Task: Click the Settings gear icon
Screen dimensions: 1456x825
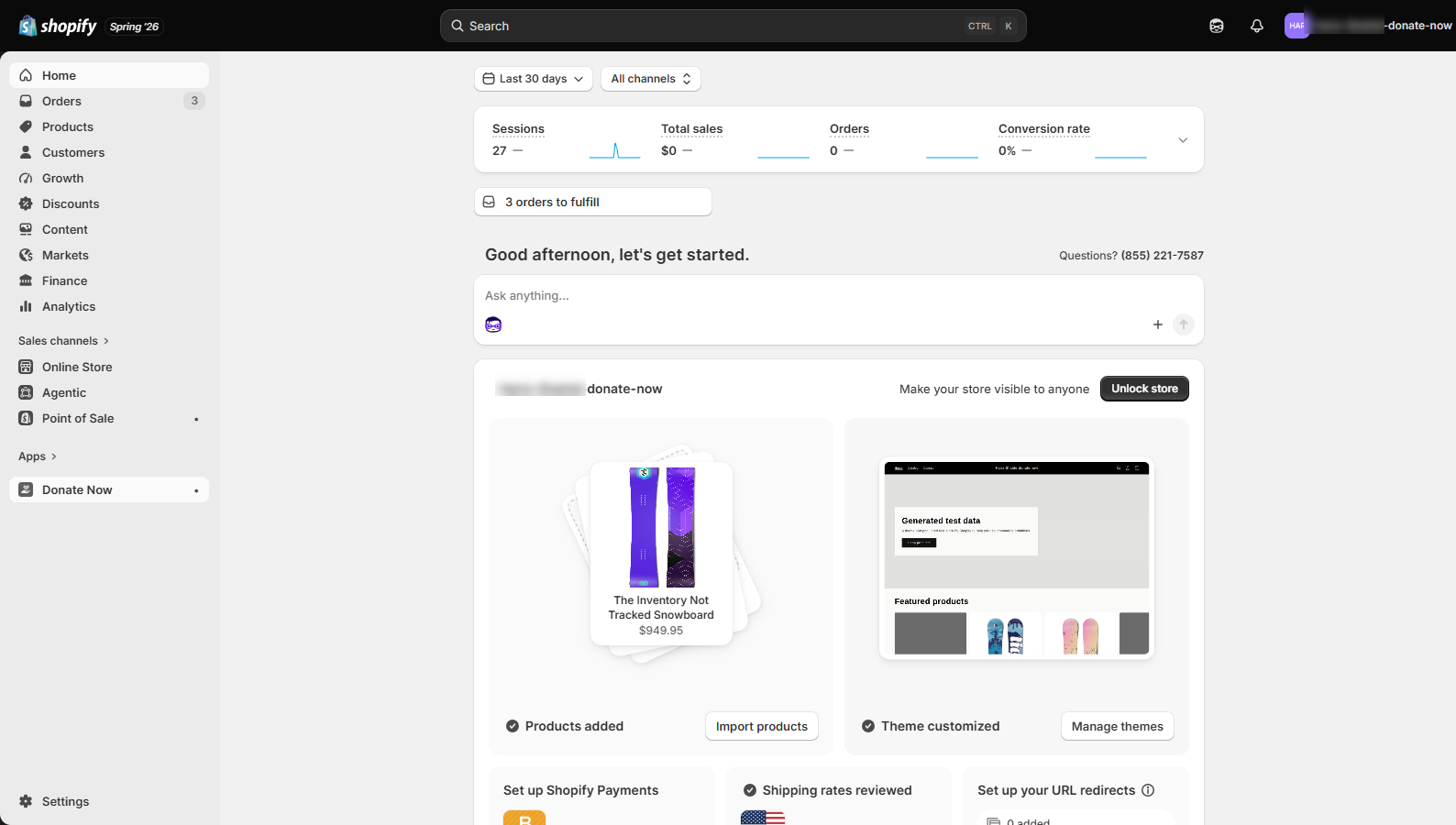Action: coord(26,801)
